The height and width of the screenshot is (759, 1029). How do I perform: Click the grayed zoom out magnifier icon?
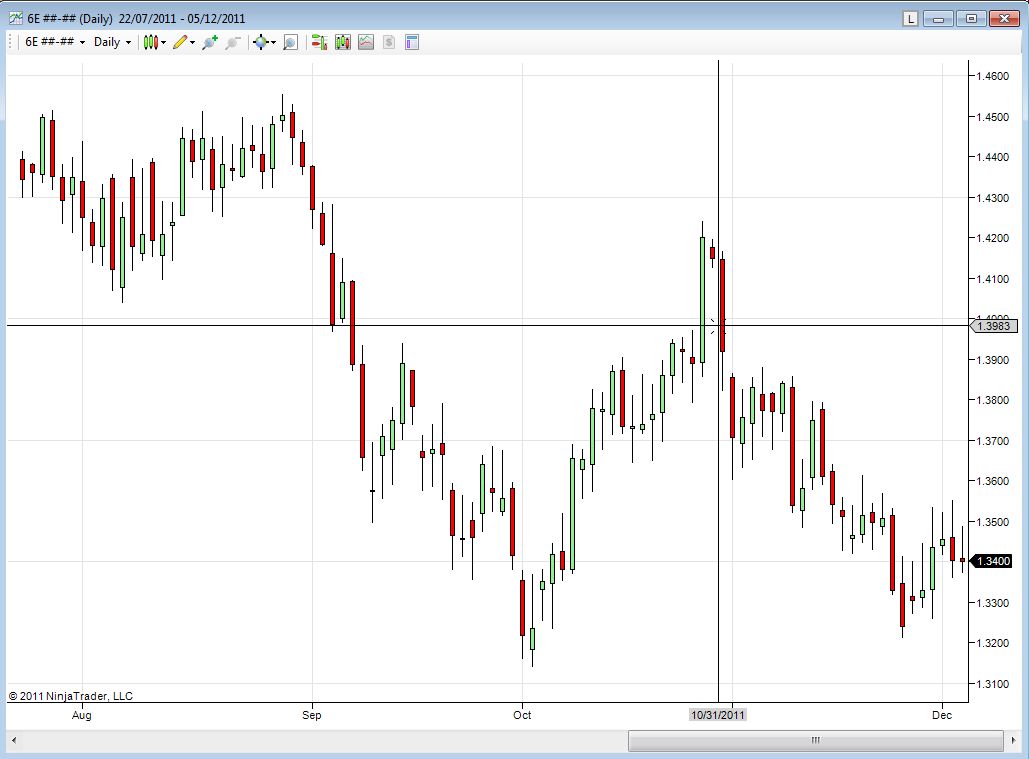coord(232,43)
